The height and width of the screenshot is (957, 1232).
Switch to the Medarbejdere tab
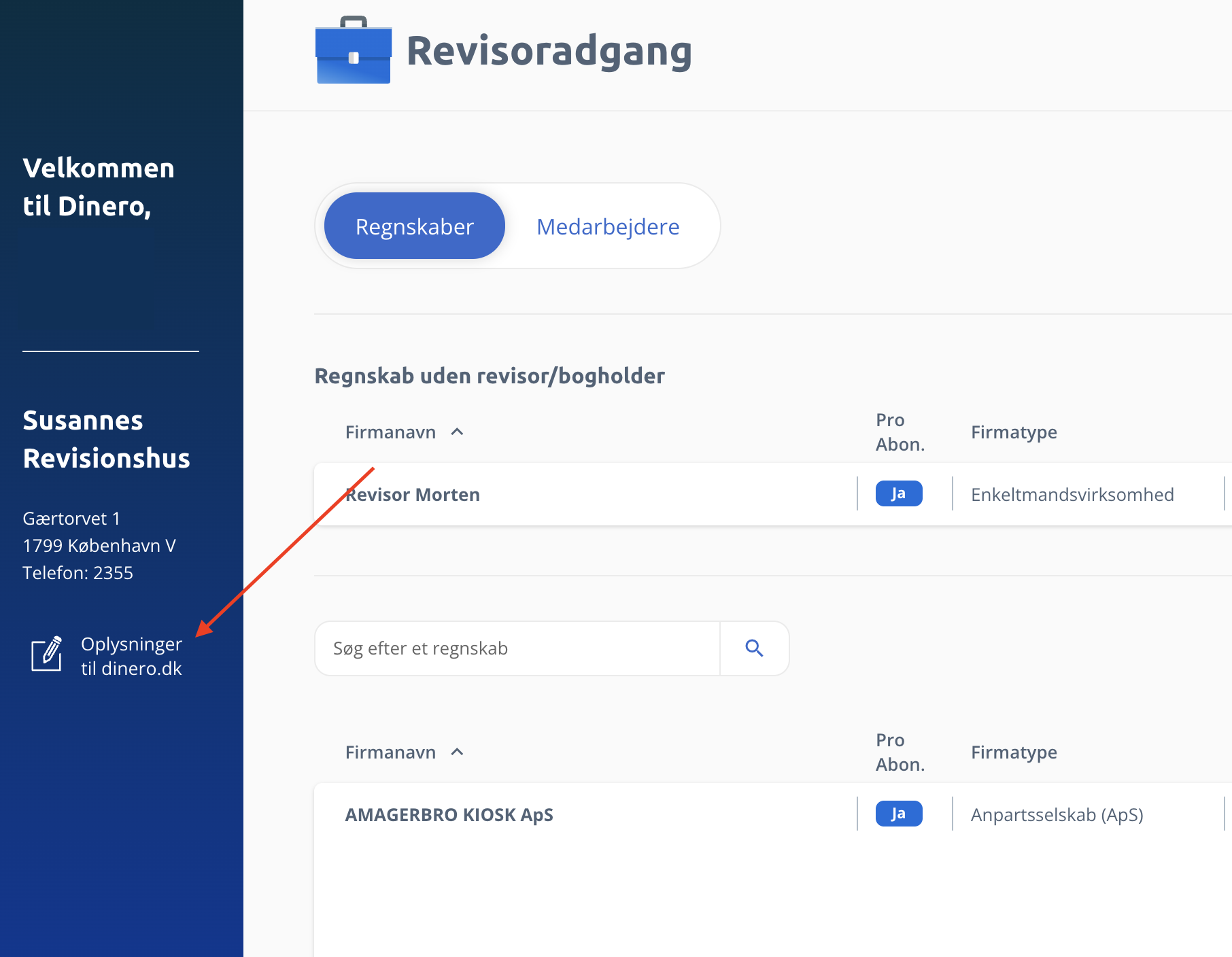(608, 226)
